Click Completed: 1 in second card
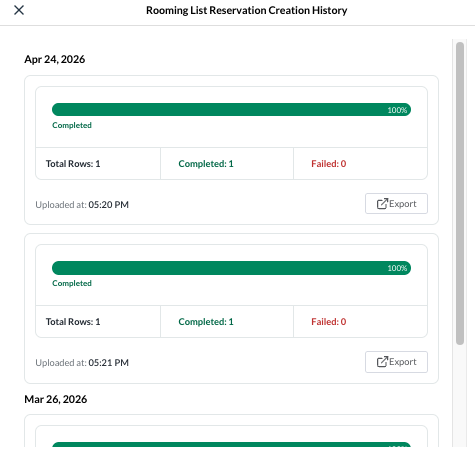The image size is (475, 455). 206,322
